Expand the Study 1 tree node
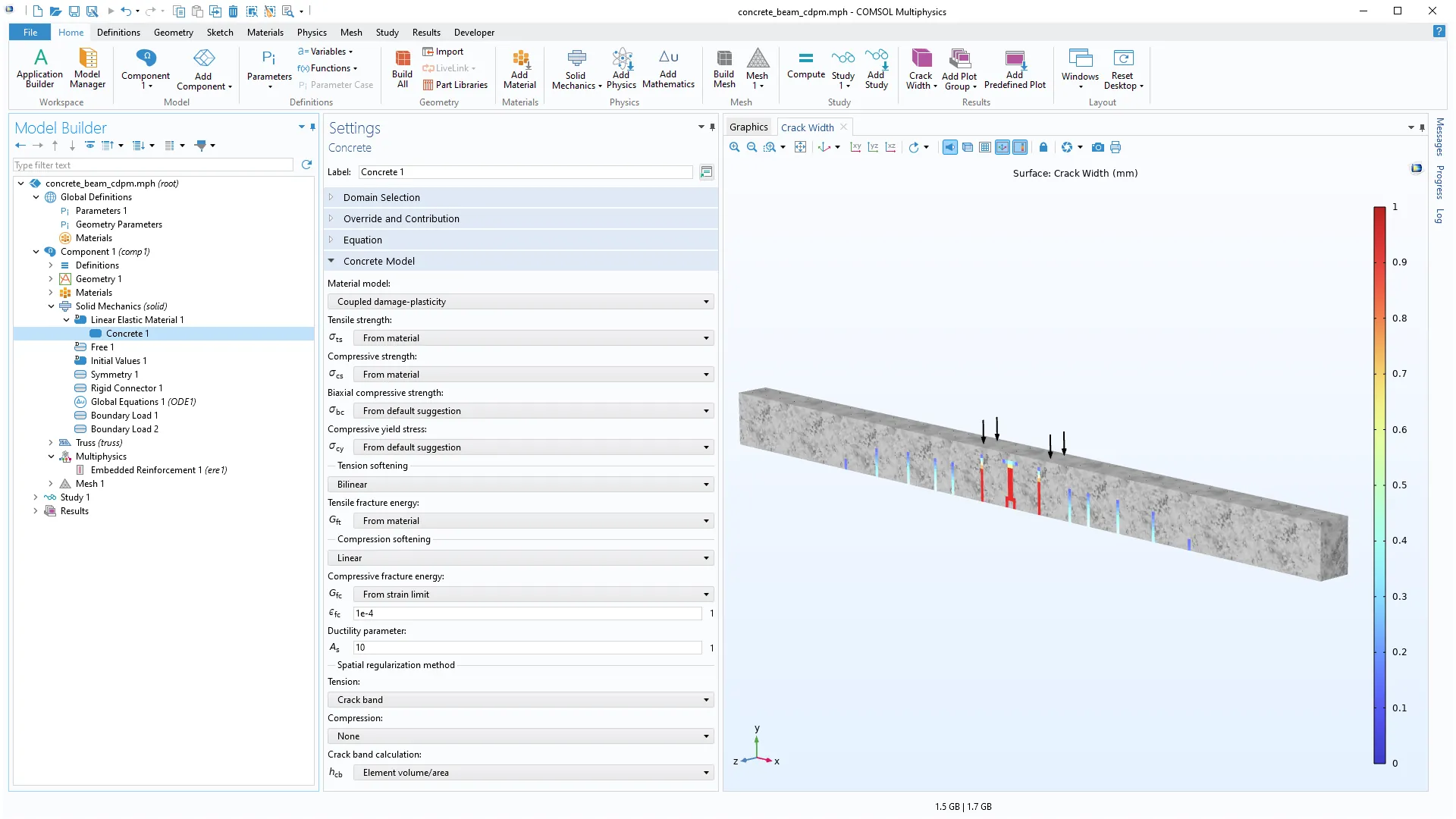Screen dimensions: 1456x819 point(36,497)
